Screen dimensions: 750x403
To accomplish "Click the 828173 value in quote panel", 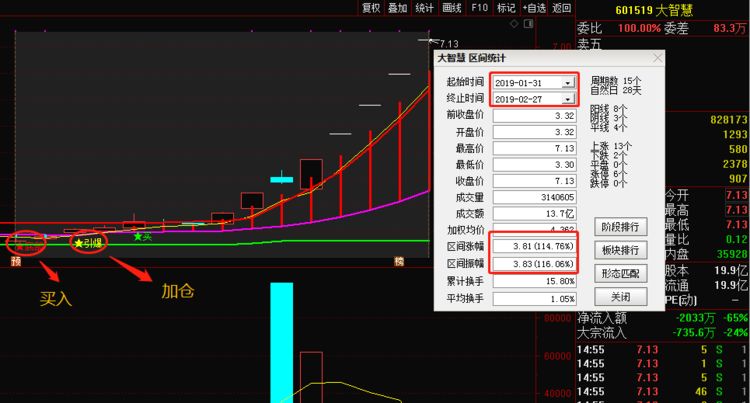I will click(x=728, y=120).
